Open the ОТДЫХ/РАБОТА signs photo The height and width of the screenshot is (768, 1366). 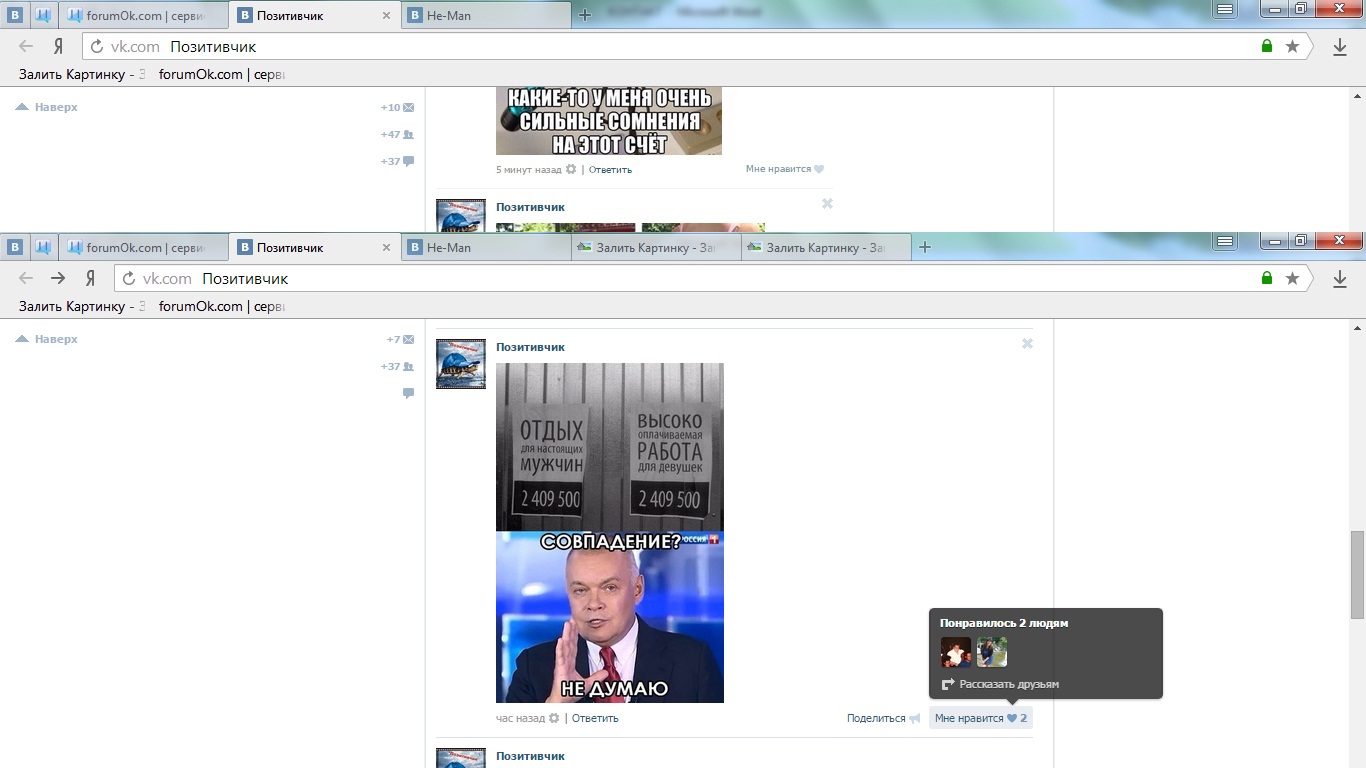pos(610,446)
